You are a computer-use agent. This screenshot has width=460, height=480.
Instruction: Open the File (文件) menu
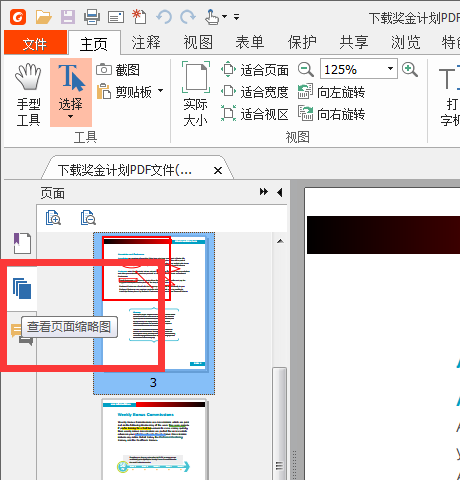pos(35,43)
